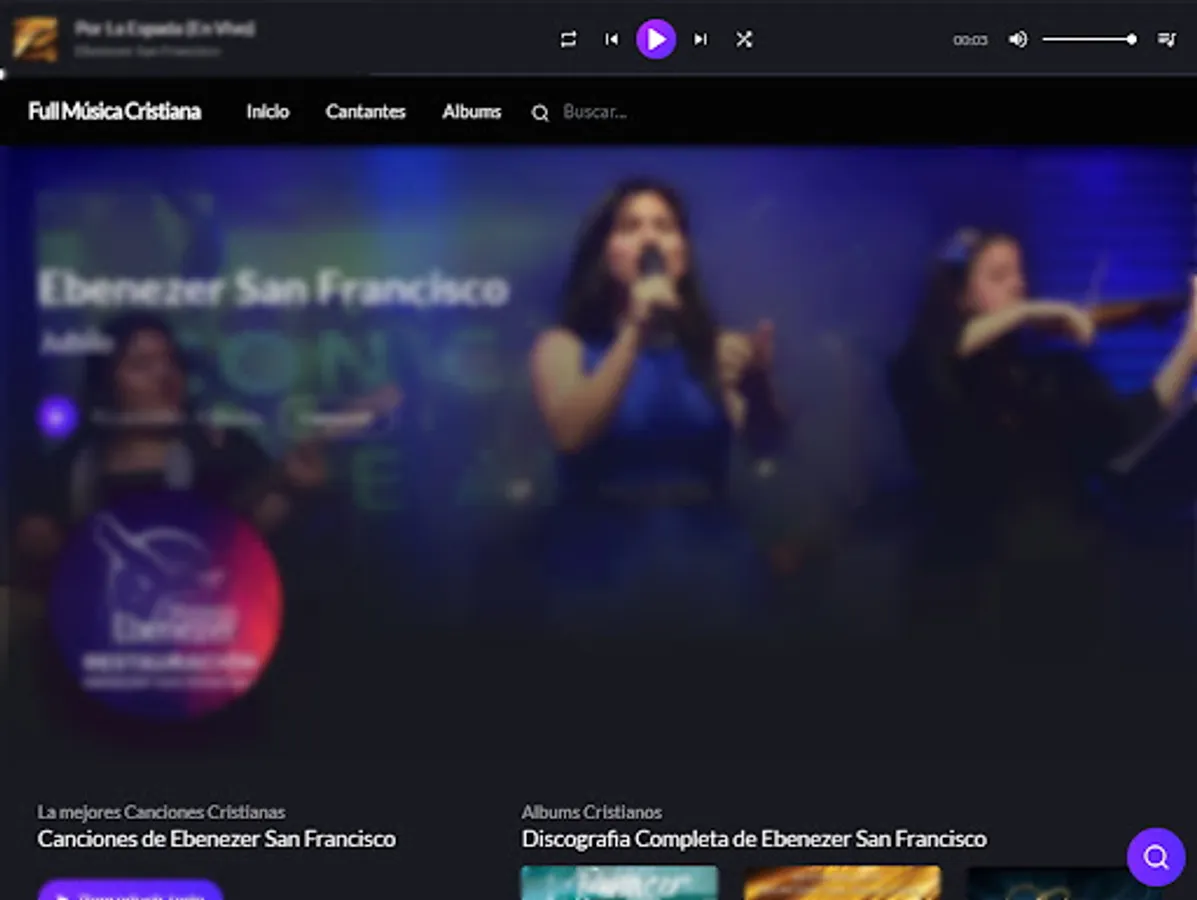Play the current song with the purple button
The width and height of the screenshot is (1197, 900).
(x=656, y=39)
